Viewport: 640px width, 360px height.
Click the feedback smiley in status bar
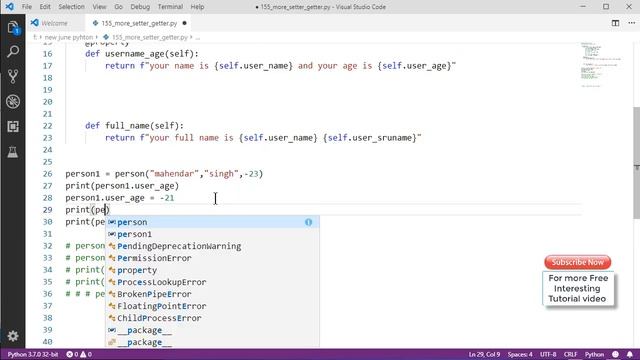[616, 354]
